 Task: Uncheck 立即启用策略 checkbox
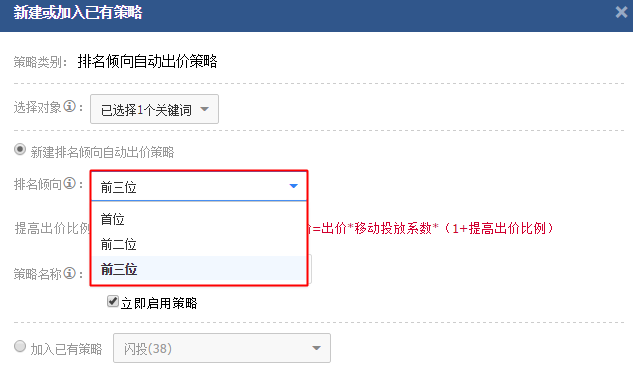coord(113,301)
